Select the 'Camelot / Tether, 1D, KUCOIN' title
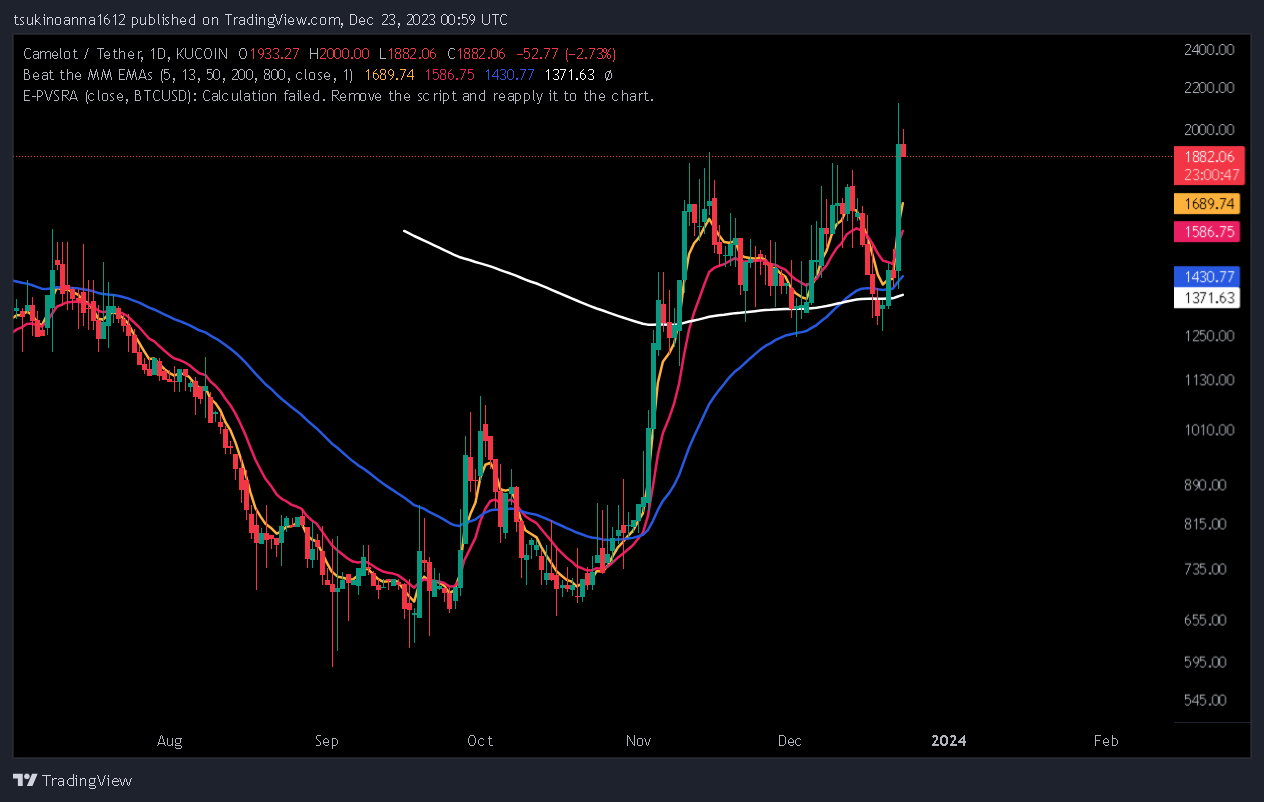The height and width of the screenshot is (802, 1264). (x=126, y=53)
